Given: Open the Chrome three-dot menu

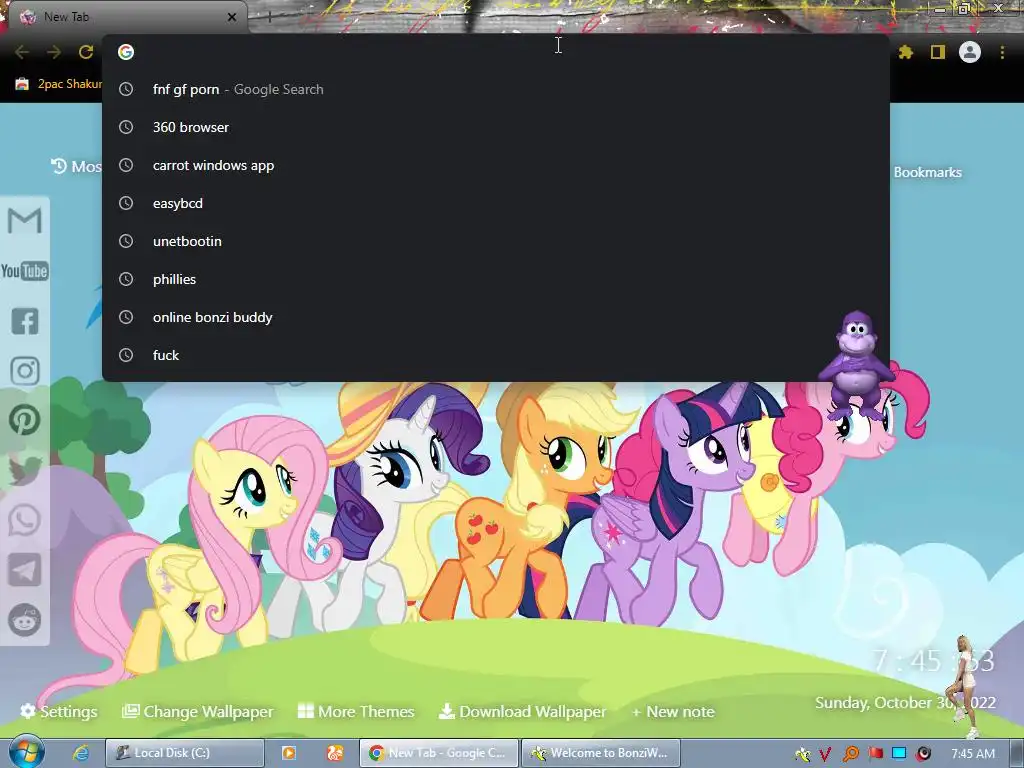Looking at the screenshot, I should [1002, 52].
